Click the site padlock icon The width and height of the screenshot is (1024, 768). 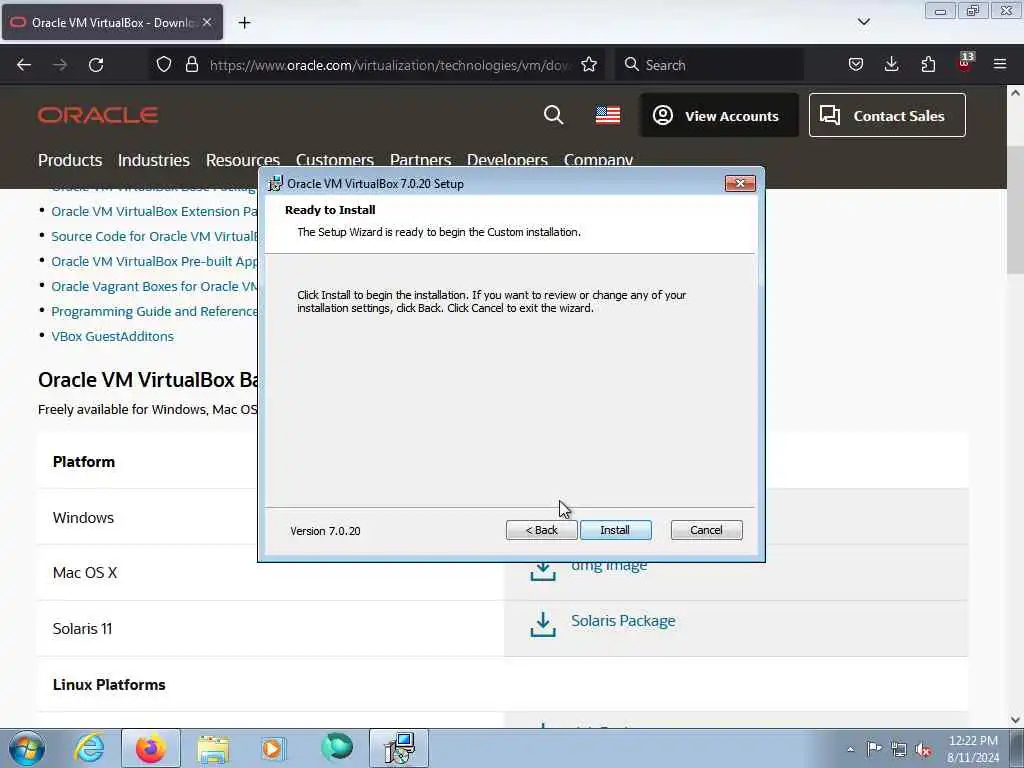191,65
